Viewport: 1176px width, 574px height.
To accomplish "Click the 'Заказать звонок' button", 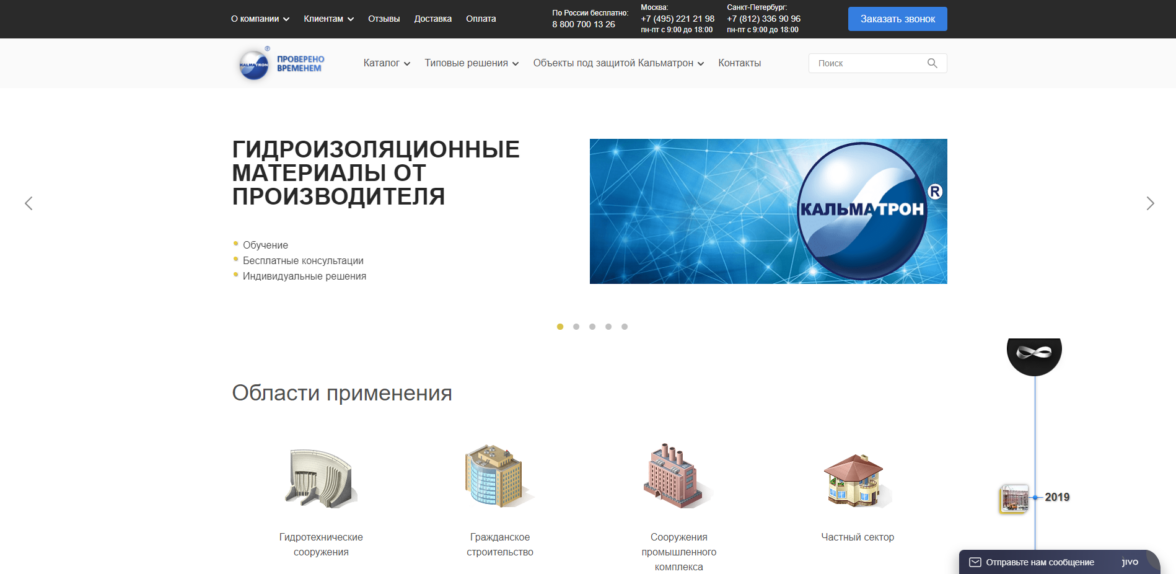I will pyautogui.click(x=897, y=19).
